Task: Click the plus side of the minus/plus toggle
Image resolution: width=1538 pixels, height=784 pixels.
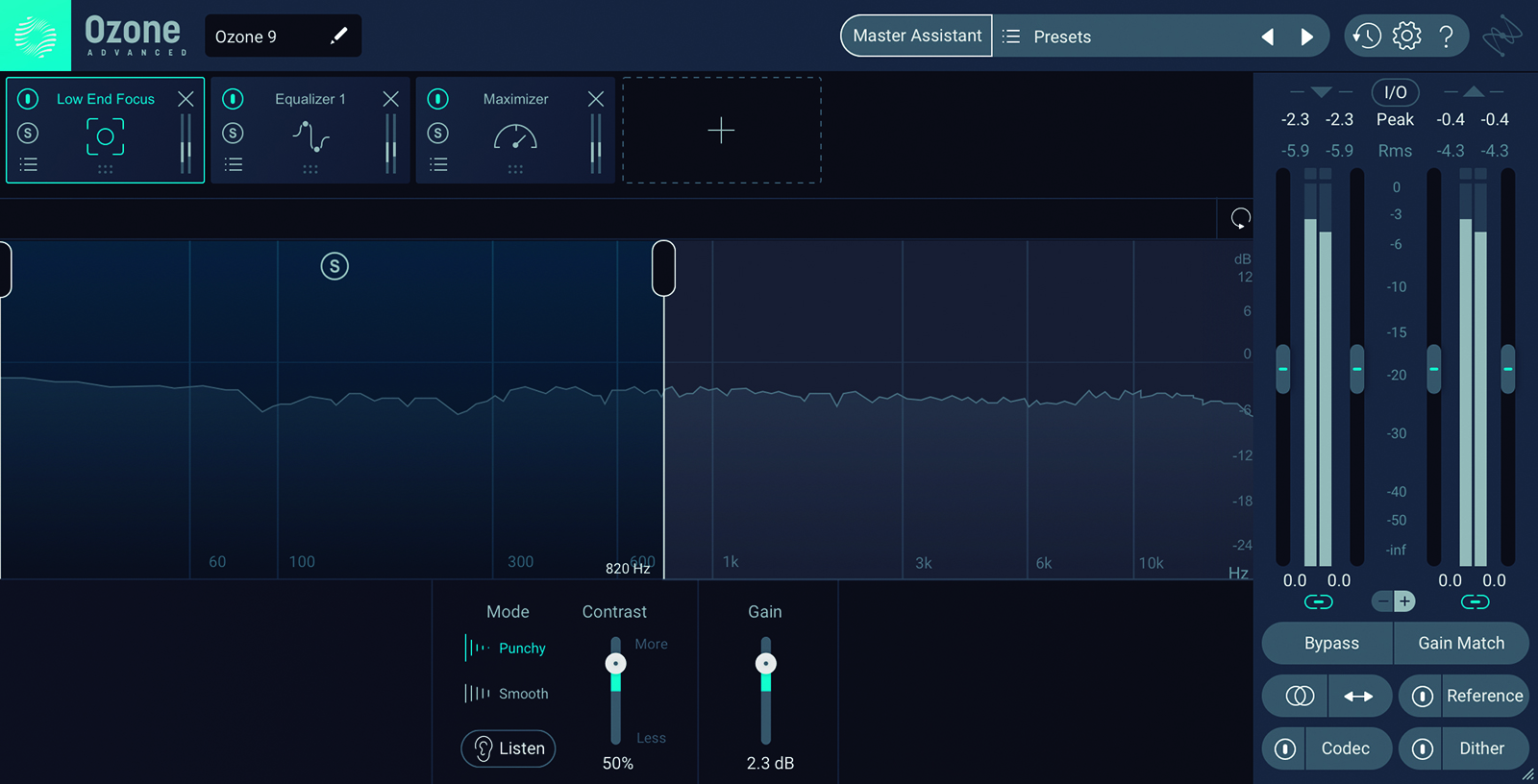Action: pyautogui.click(x=1404, y=601)
